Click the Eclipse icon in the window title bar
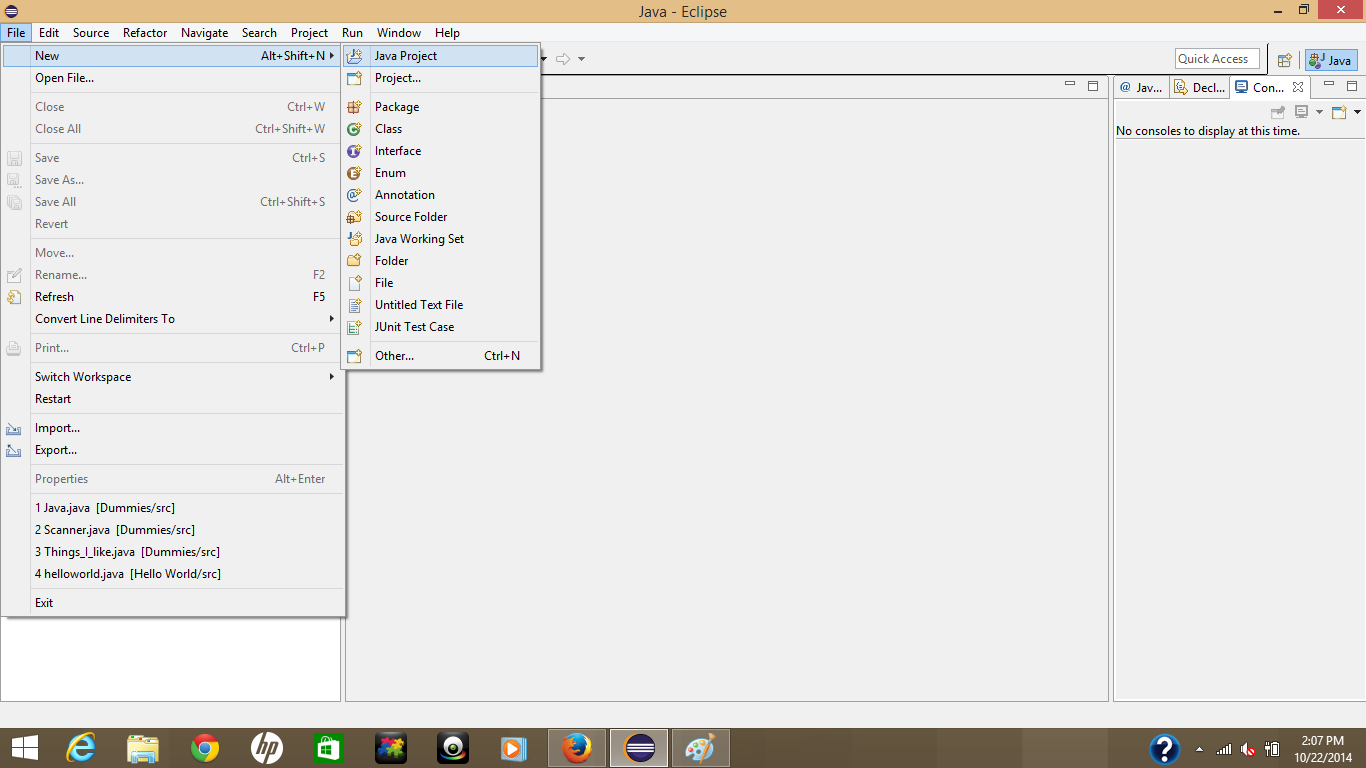 pyautogui.click(x=11, y=11)
